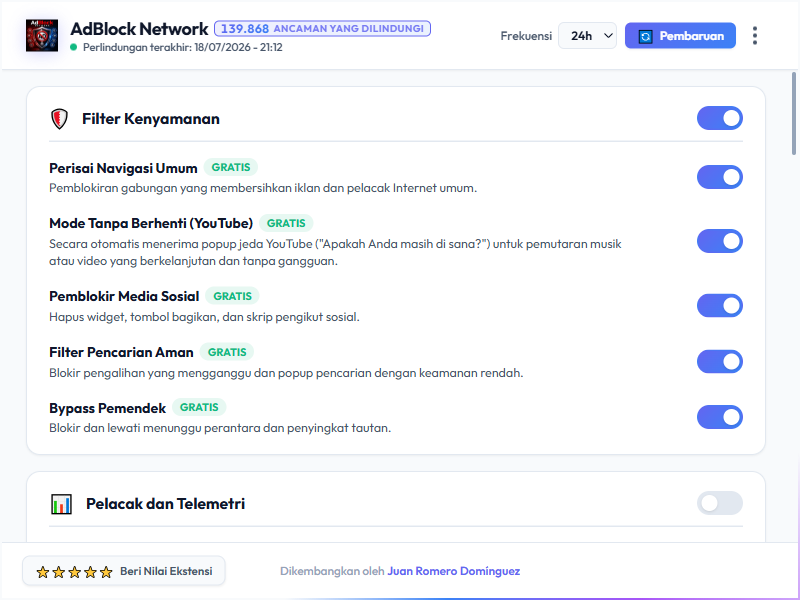Image resolution: width=800 pixels, height=600 pixels.
Task: Click the 'Dikembangkan oleh' footer text
Action: point(332,571)
